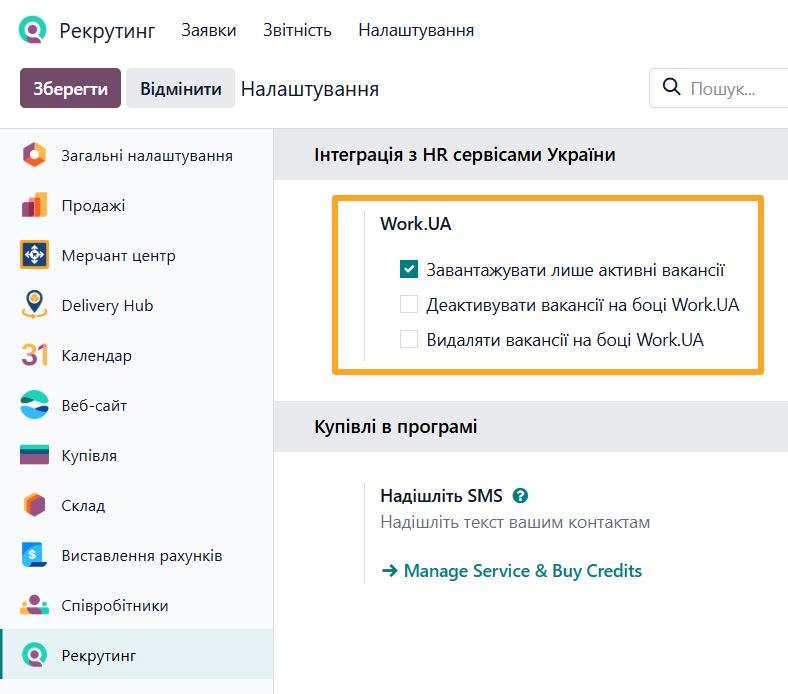788x694 pixels.
Task: Open the Заявки menu
Action: pos(209,30)
